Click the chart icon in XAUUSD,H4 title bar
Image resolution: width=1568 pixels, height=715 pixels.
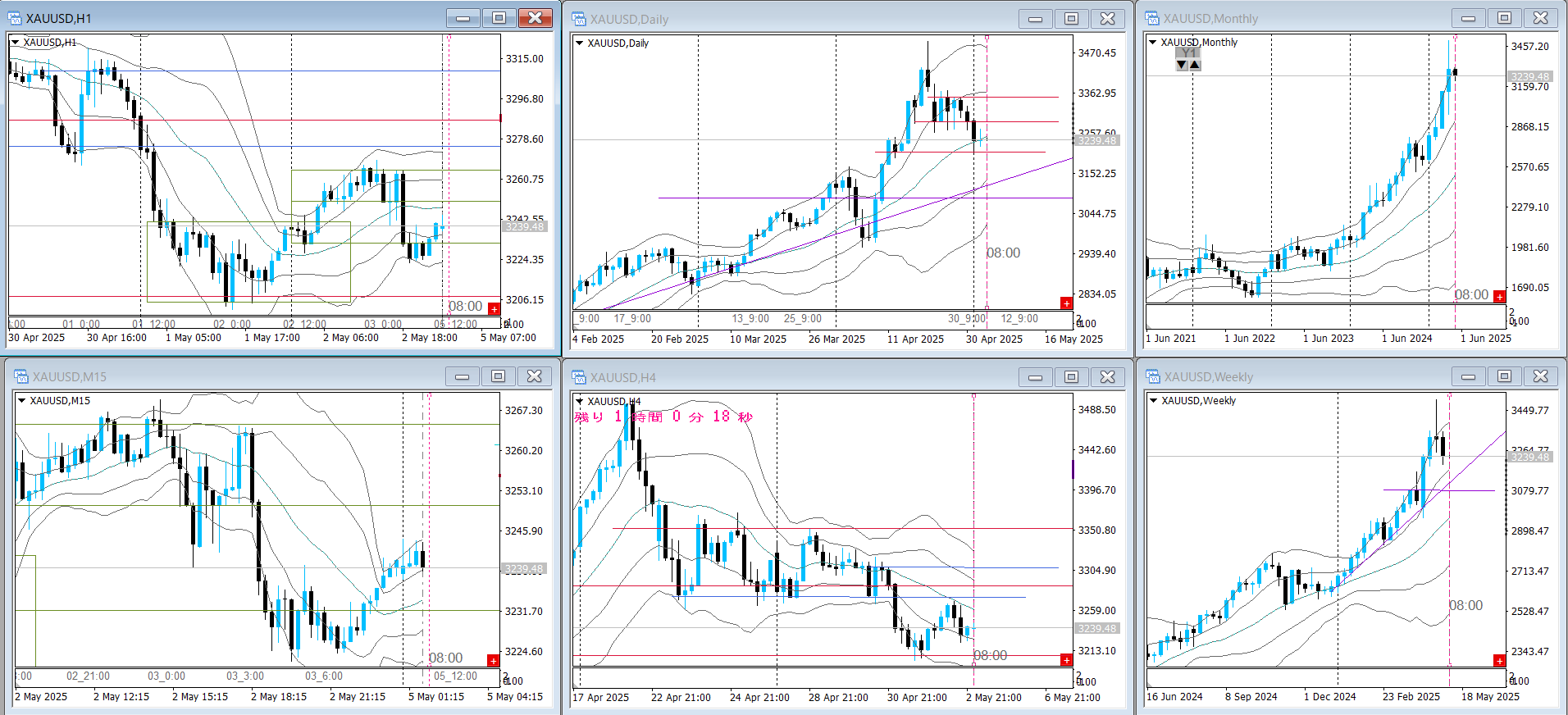[x=579, y=377]
